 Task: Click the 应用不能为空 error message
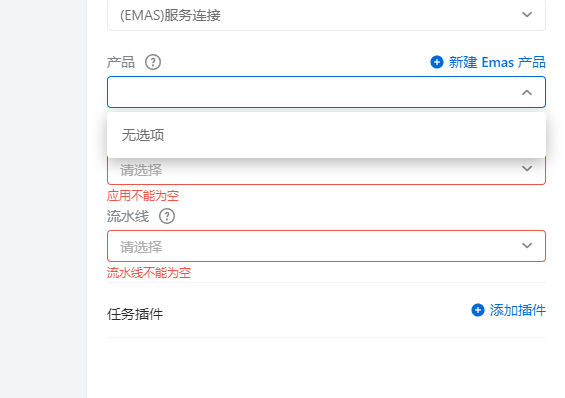[x=143, y=196]
